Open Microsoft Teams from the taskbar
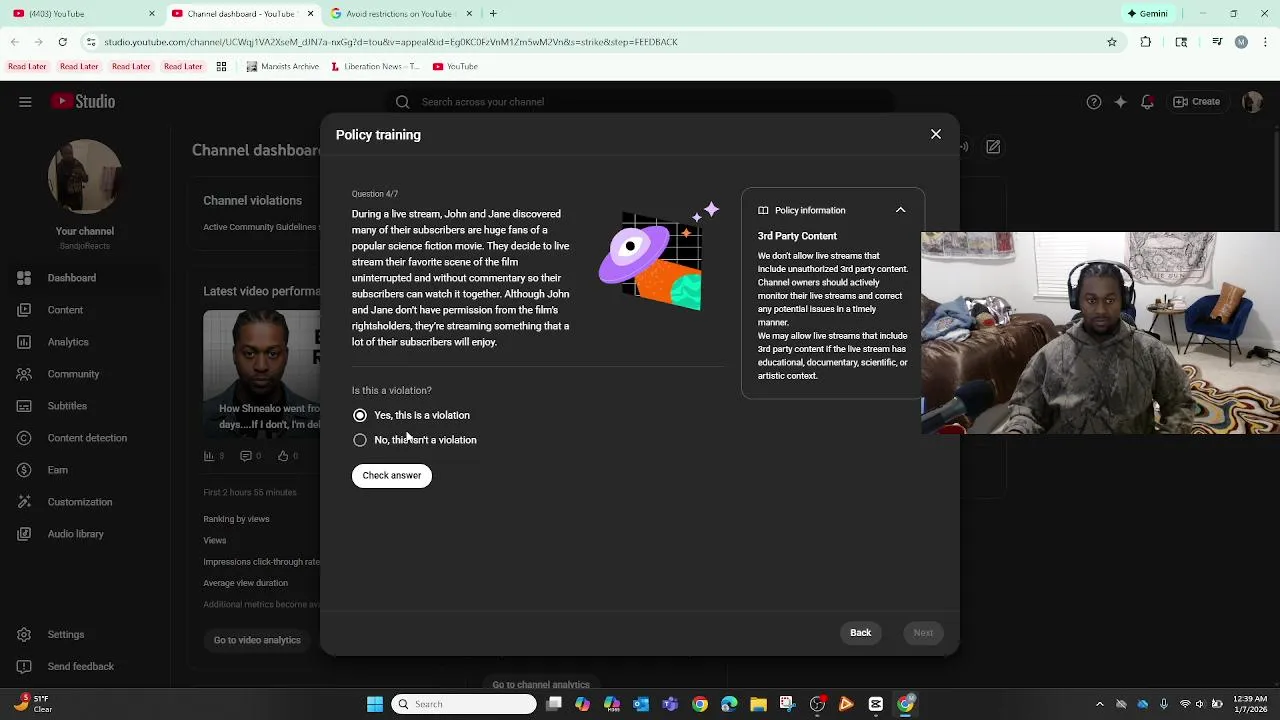The width and height of the screenshot is (1280, 720). pos(670,704)
